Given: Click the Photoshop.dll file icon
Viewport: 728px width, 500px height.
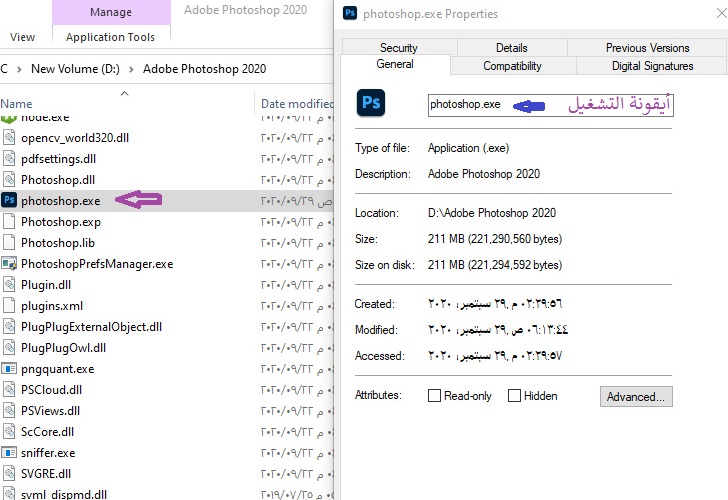Looking at the screenshot, I should pos(9,179).
